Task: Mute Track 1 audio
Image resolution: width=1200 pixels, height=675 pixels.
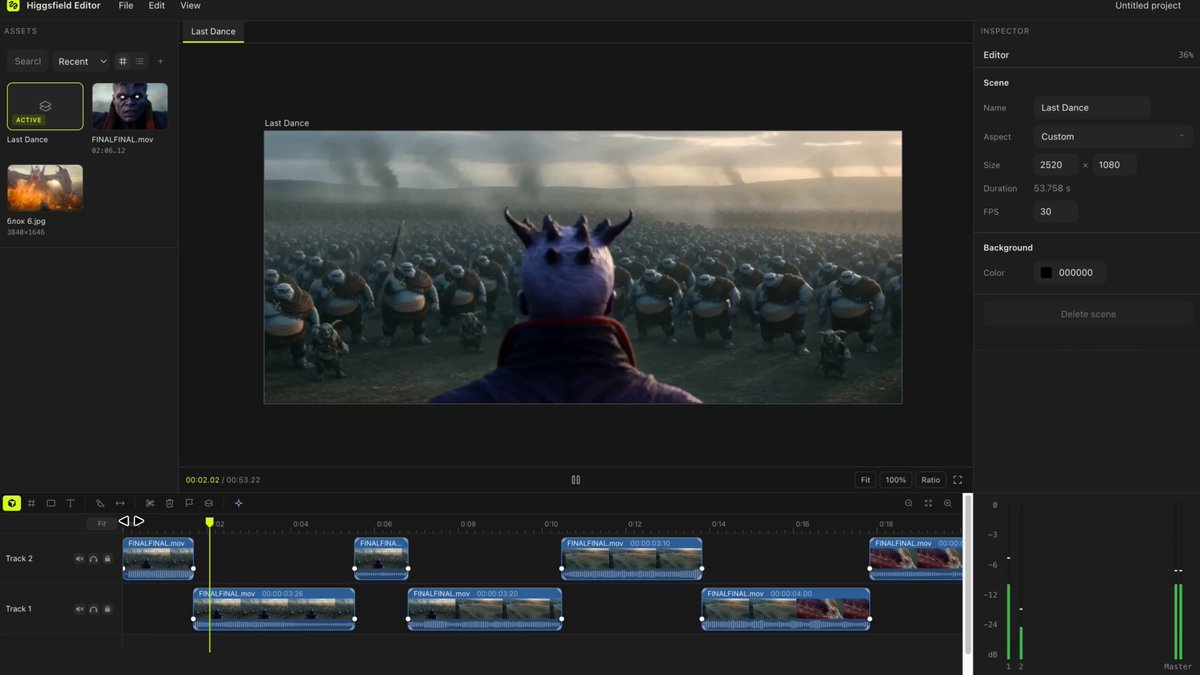Action: click(x=79, y=609)
